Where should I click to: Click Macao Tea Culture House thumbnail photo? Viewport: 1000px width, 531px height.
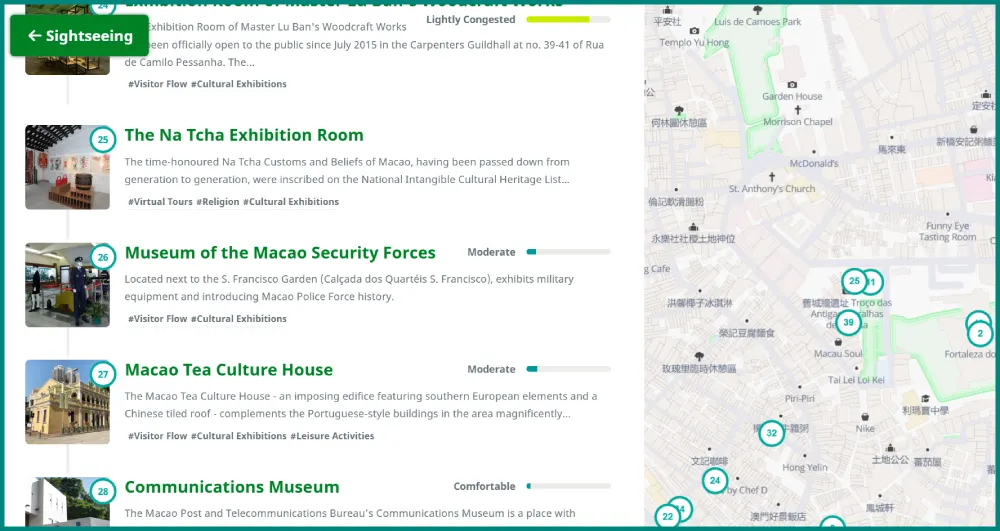click(67, 402)
